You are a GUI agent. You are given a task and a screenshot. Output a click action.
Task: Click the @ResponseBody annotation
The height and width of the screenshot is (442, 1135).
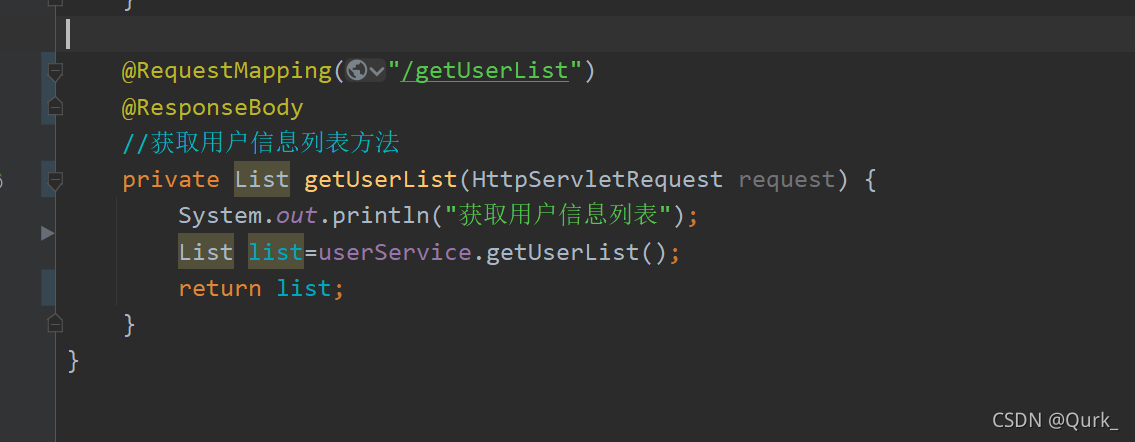212,107
